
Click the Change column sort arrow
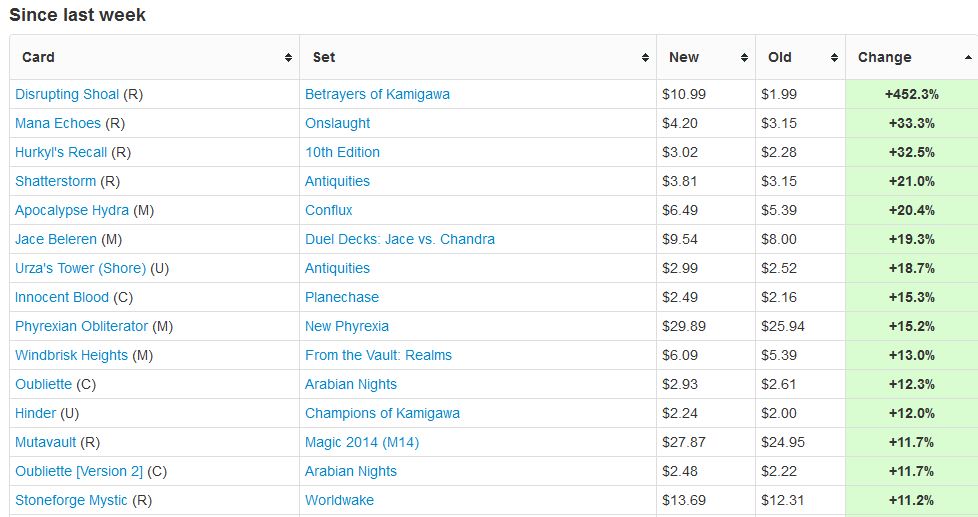968,58
